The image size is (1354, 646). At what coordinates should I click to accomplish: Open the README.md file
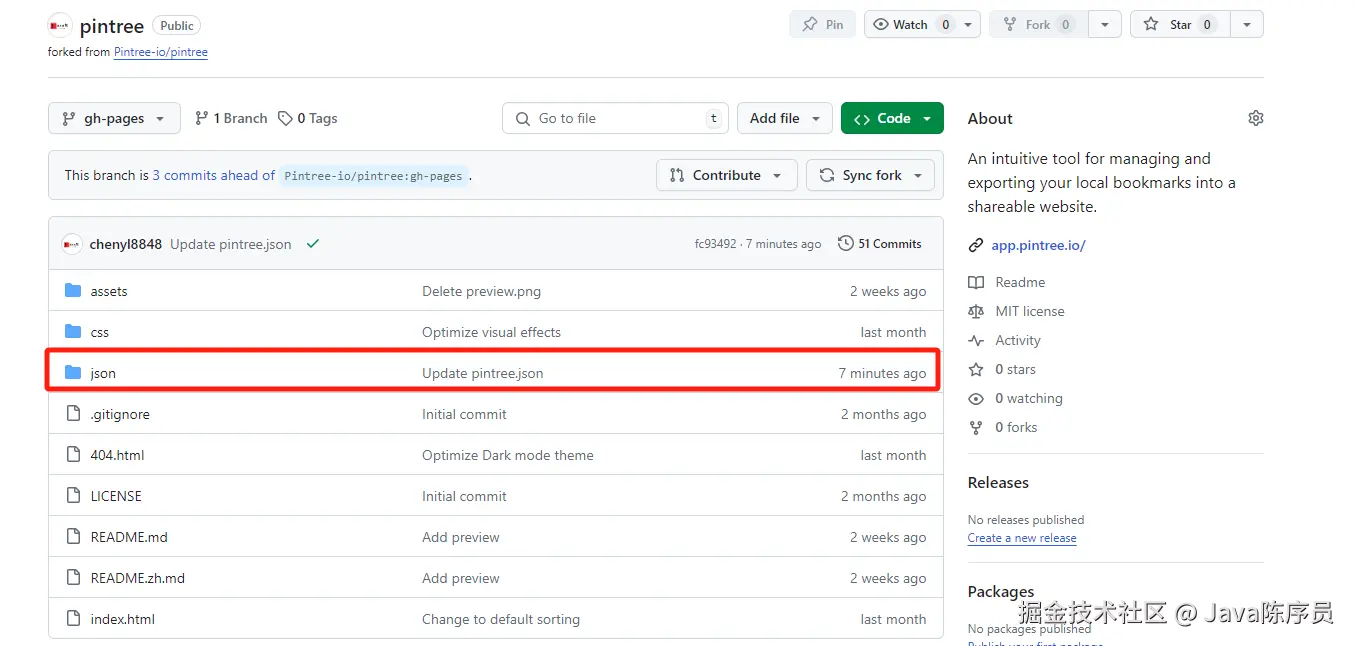(129, 537)
